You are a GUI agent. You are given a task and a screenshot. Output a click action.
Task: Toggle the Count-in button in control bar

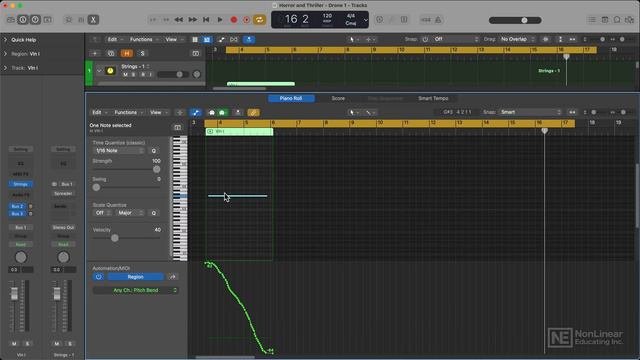click(x=425, y=20)
